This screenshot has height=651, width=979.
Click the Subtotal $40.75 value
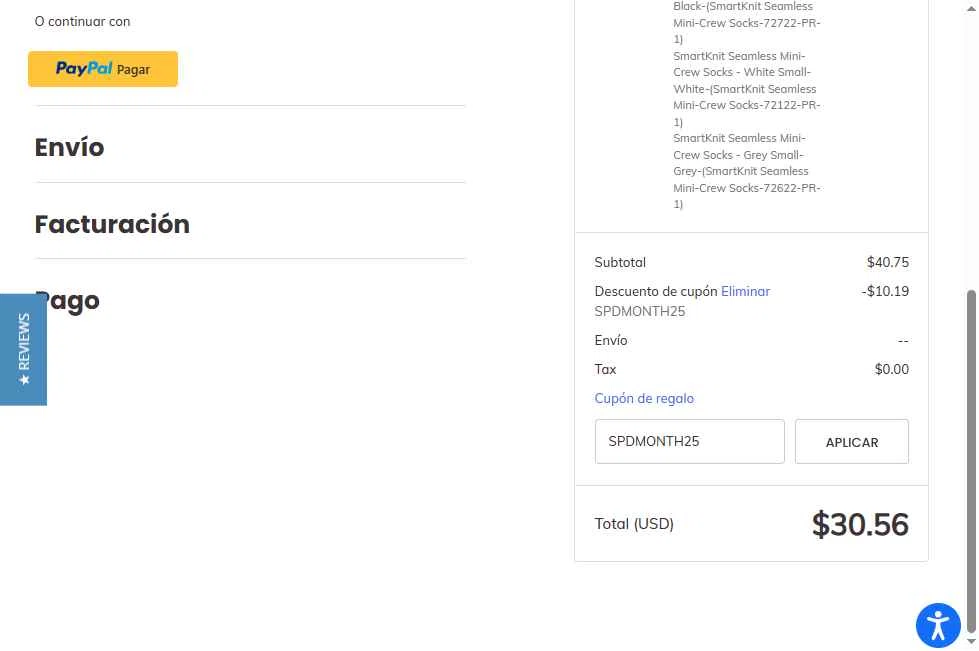click(887, 262)
